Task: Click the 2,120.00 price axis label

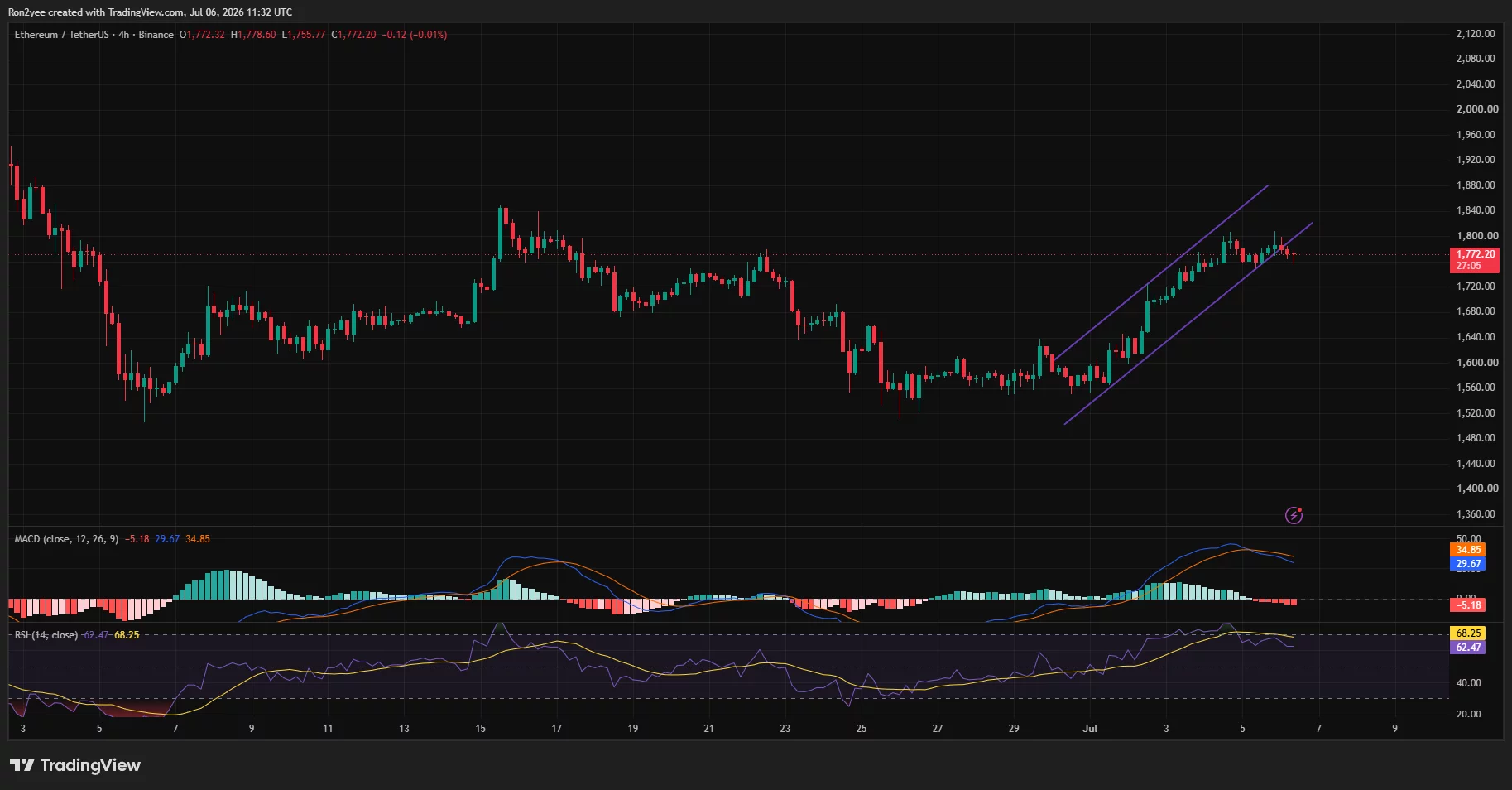Action: point(1476,34)
